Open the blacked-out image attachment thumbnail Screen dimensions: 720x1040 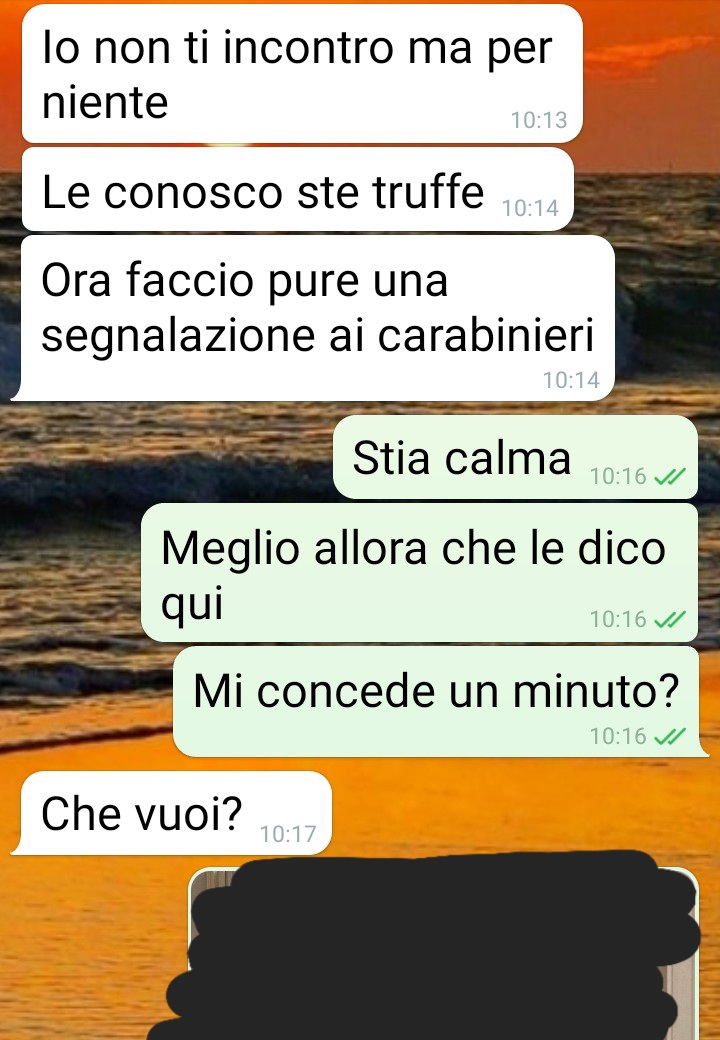click(443, 954)
